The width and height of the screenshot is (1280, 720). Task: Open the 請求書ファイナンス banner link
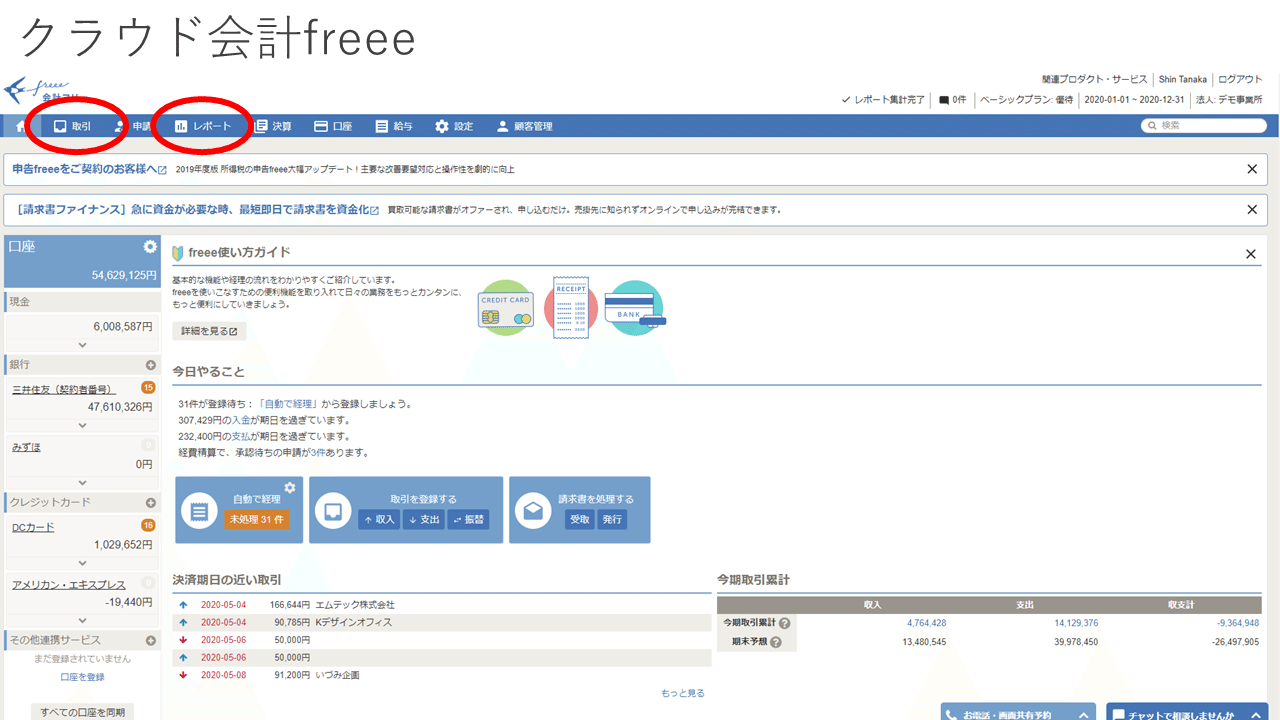(198, 210)
